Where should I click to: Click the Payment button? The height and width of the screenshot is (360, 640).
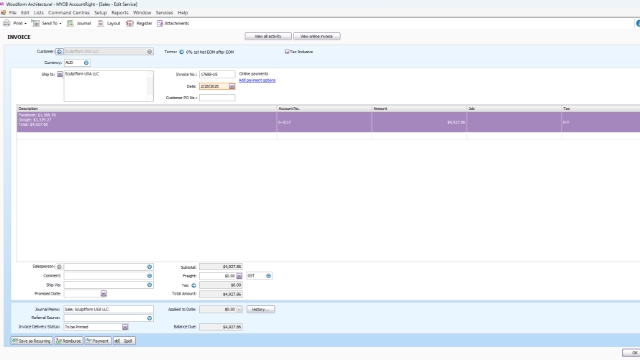(x=98, y=341)
